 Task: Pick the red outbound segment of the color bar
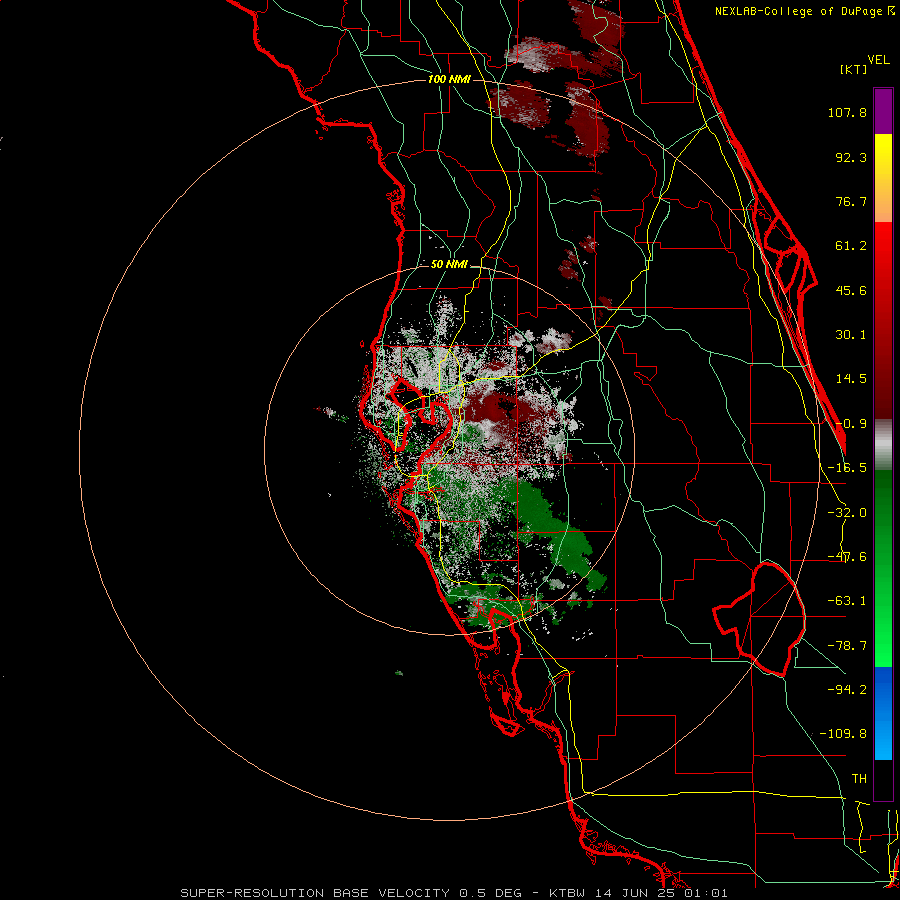pos(883,320)
